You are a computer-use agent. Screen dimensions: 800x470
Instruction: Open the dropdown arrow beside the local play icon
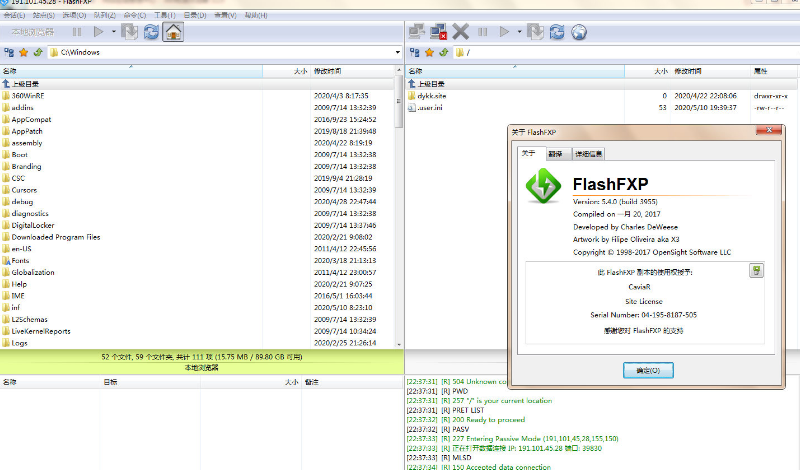[113, 32]
